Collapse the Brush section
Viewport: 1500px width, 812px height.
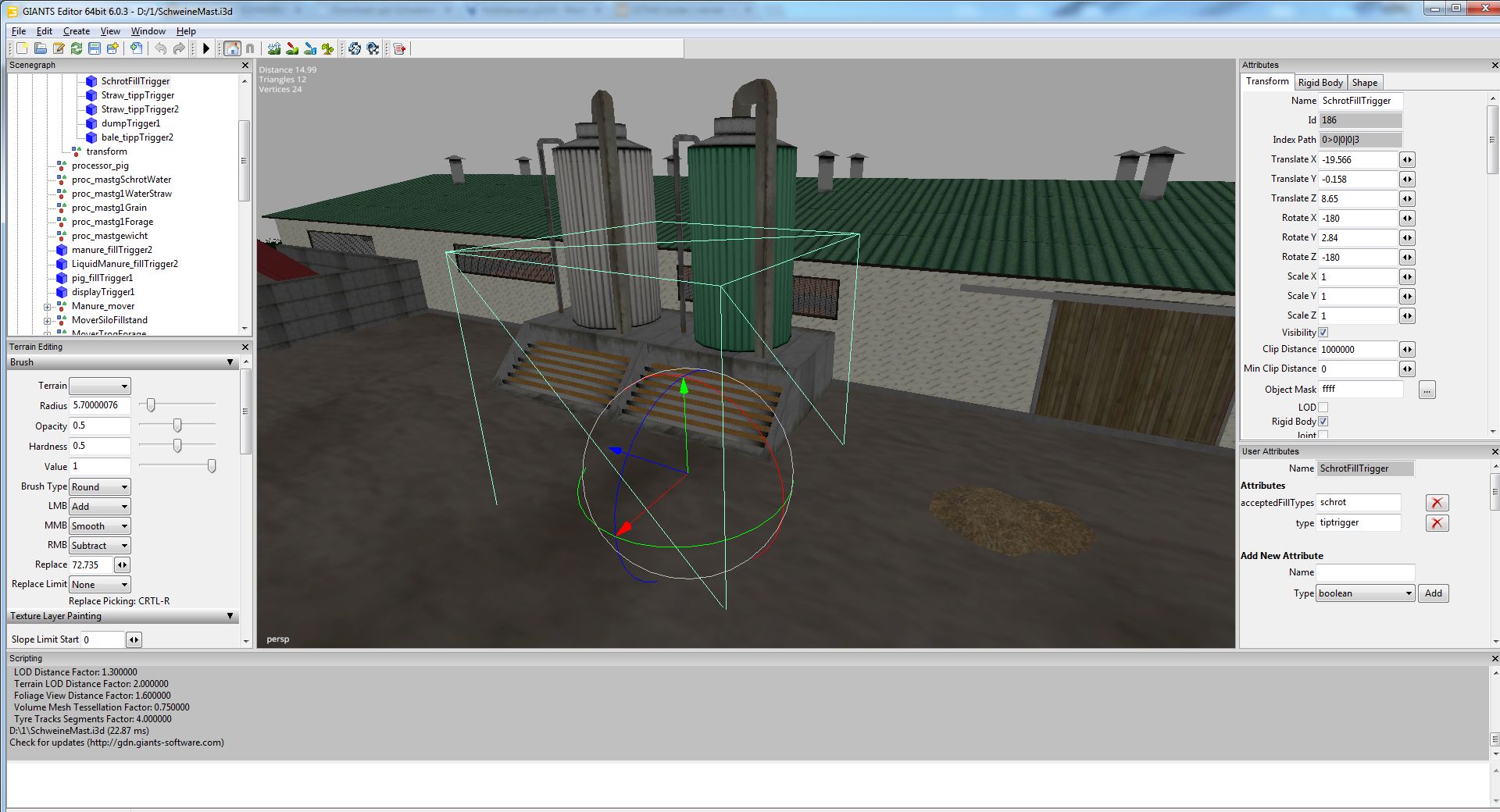(x=230, y=363)
